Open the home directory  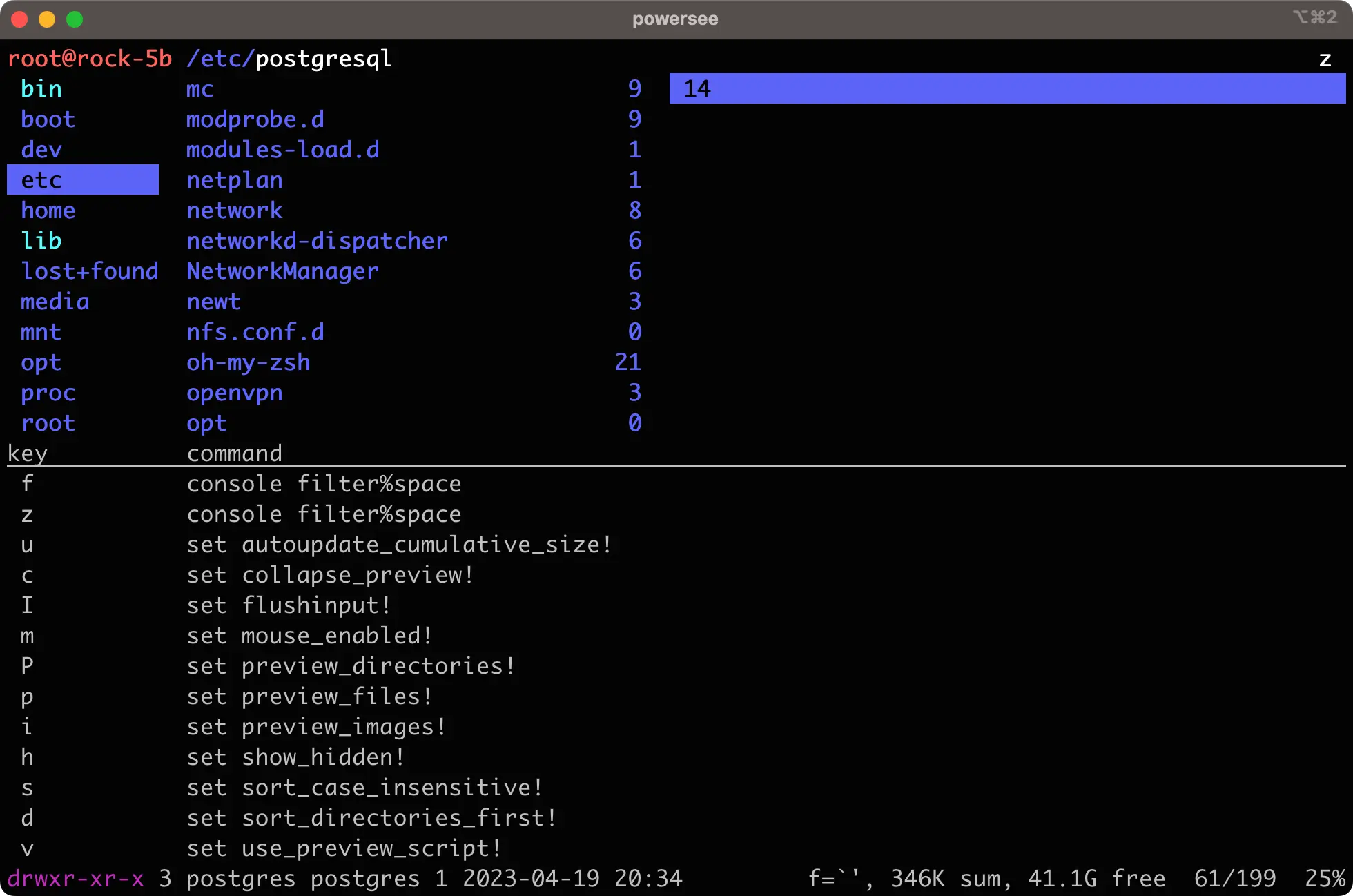point(48,211)
